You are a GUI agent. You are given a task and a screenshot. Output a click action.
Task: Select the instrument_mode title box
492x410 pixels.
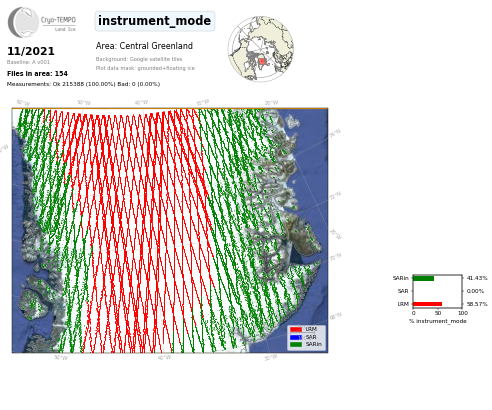click(155, 21)
